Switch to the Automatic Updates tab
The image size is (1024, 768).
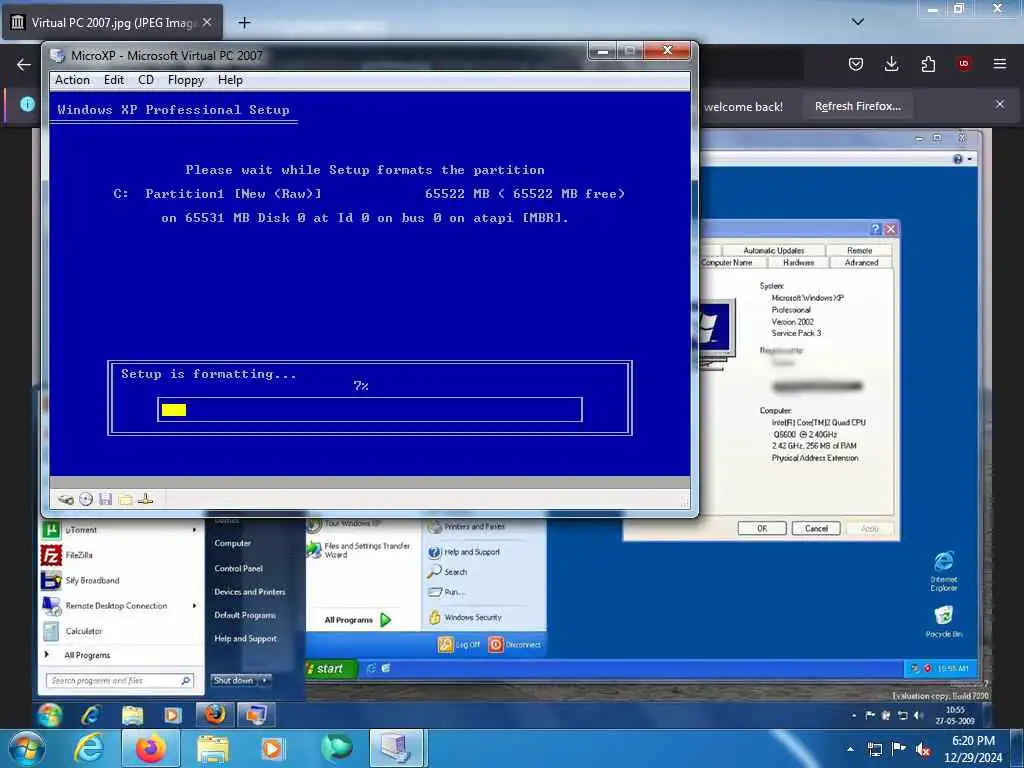(773, 250)
